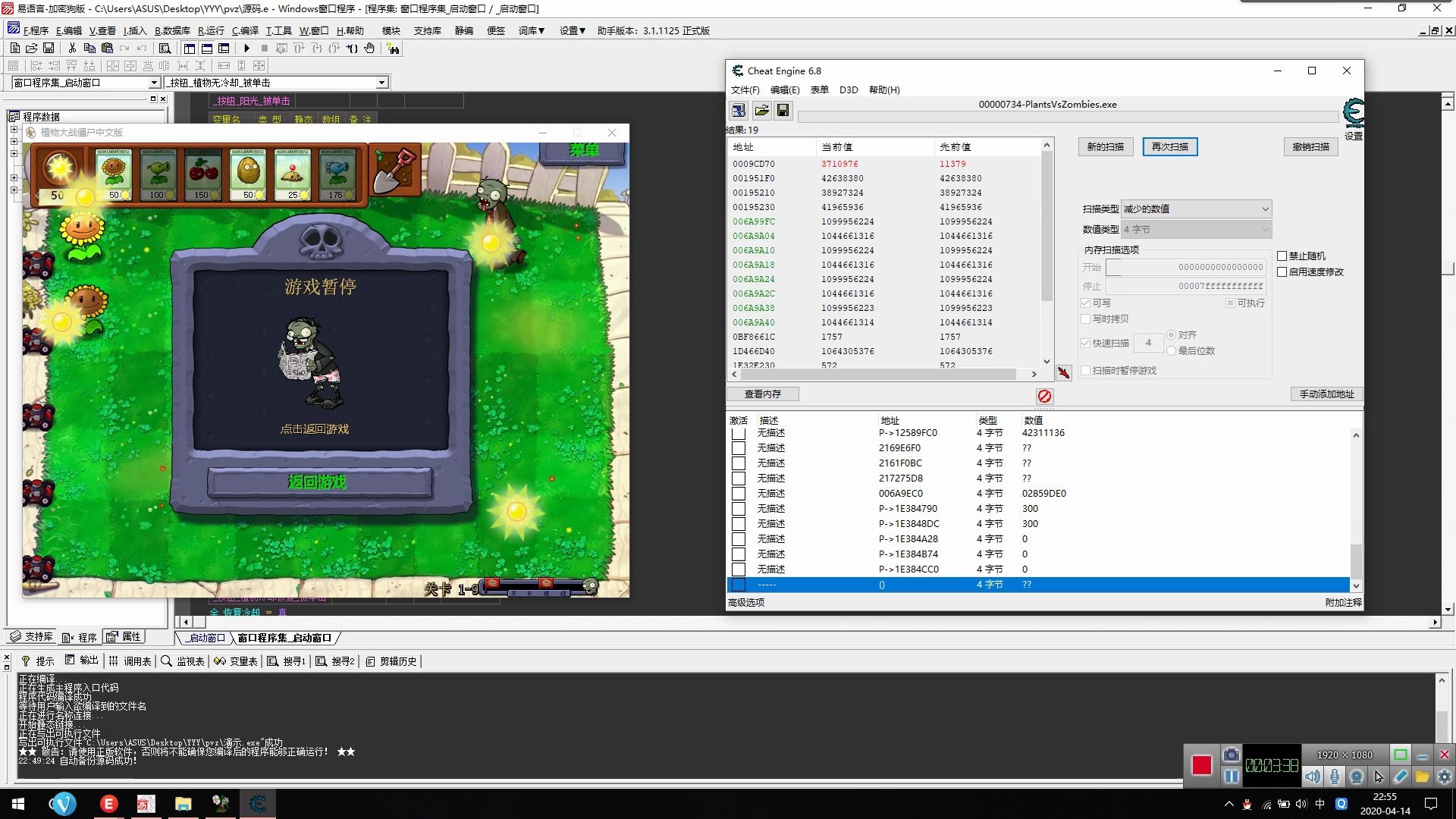
Task: Select Sunflower seed packet in game
Action: [114, 174]
